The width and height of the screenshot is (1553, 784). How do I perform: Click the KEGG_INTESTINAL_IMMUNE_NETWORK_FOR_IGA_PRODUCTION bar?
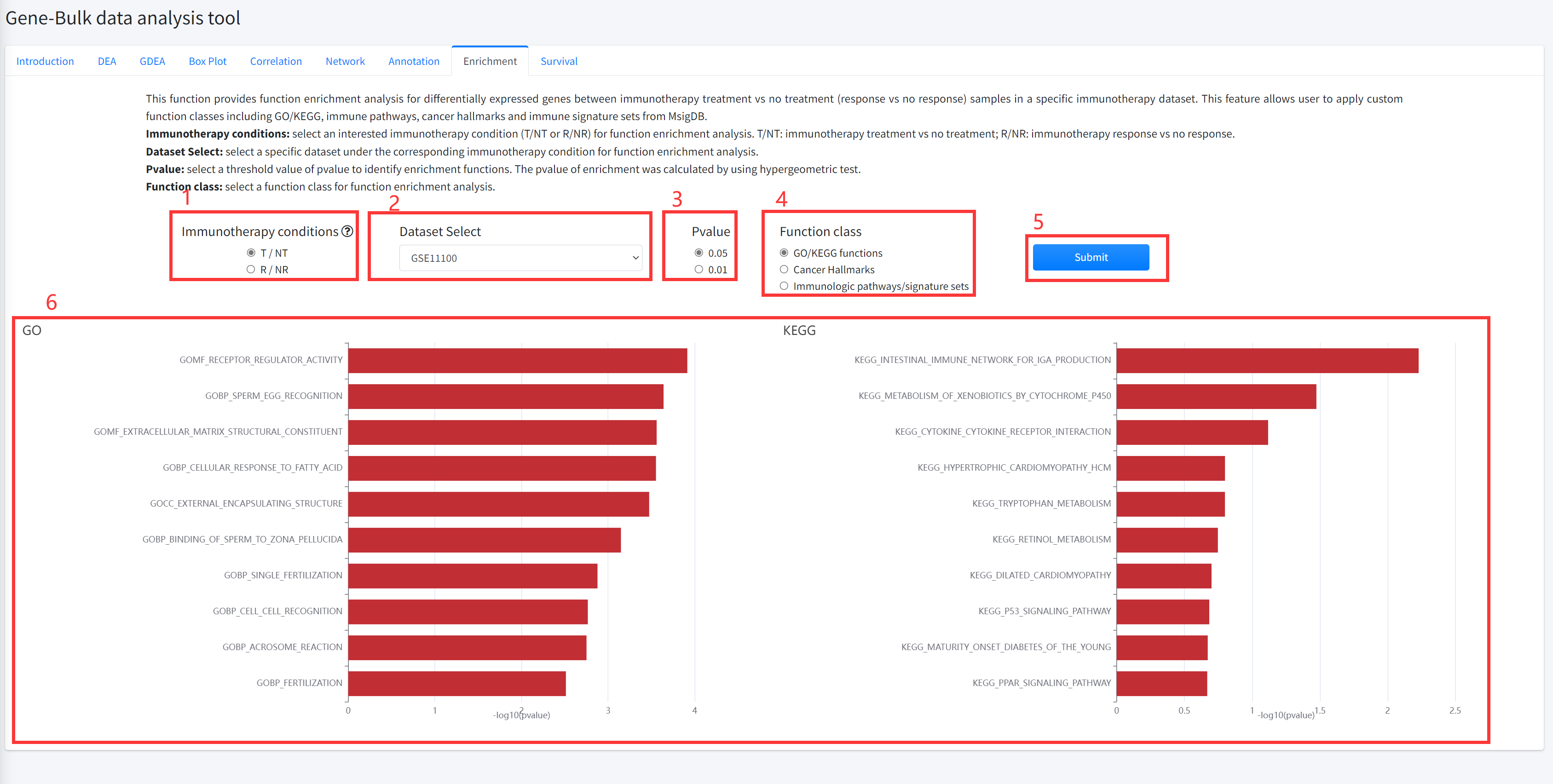click(1267, 360)
